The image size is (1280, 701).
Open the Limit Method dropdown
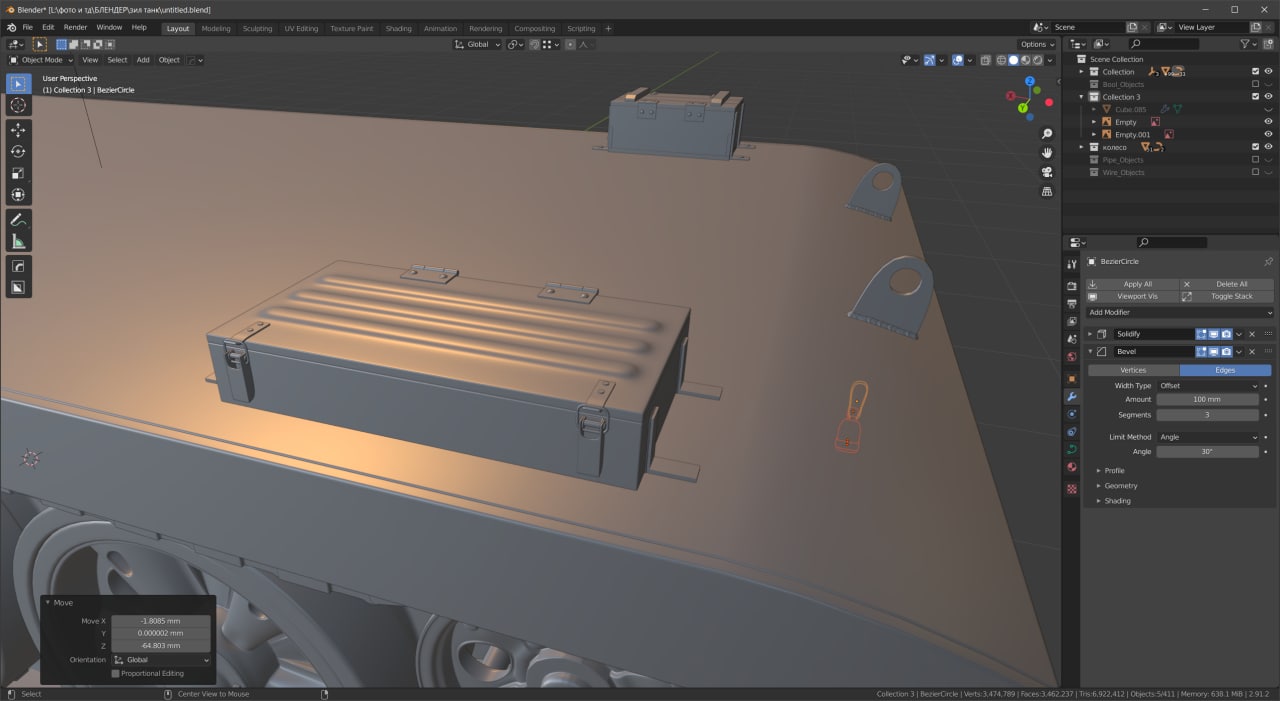[x=1208, y=437]
